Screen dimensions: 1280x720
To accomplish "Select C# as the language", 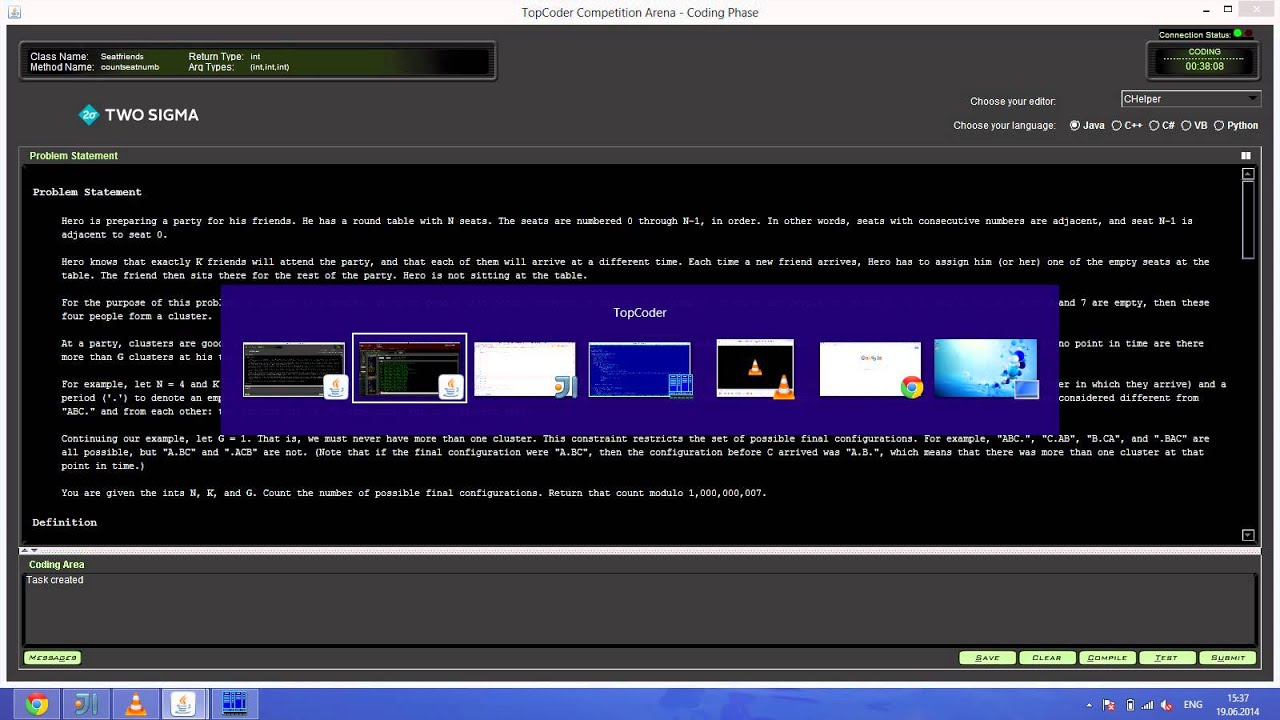I will pyautogui.click(x=1162, y=126).
